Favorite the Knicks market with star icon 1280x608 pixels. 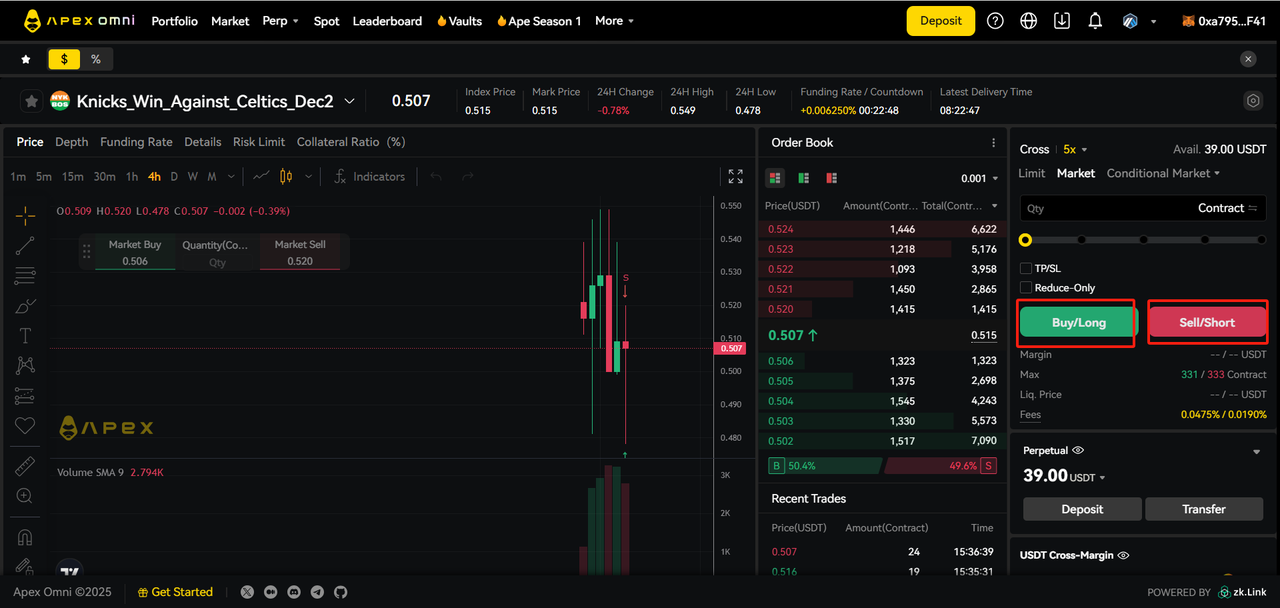coord(31,101)
